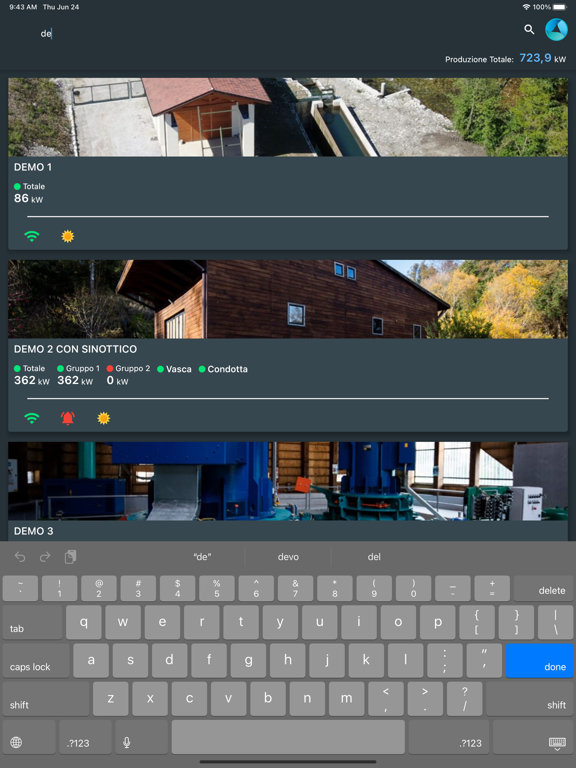Tap the letter g key

pyautogui.click(x=248, y=661)
